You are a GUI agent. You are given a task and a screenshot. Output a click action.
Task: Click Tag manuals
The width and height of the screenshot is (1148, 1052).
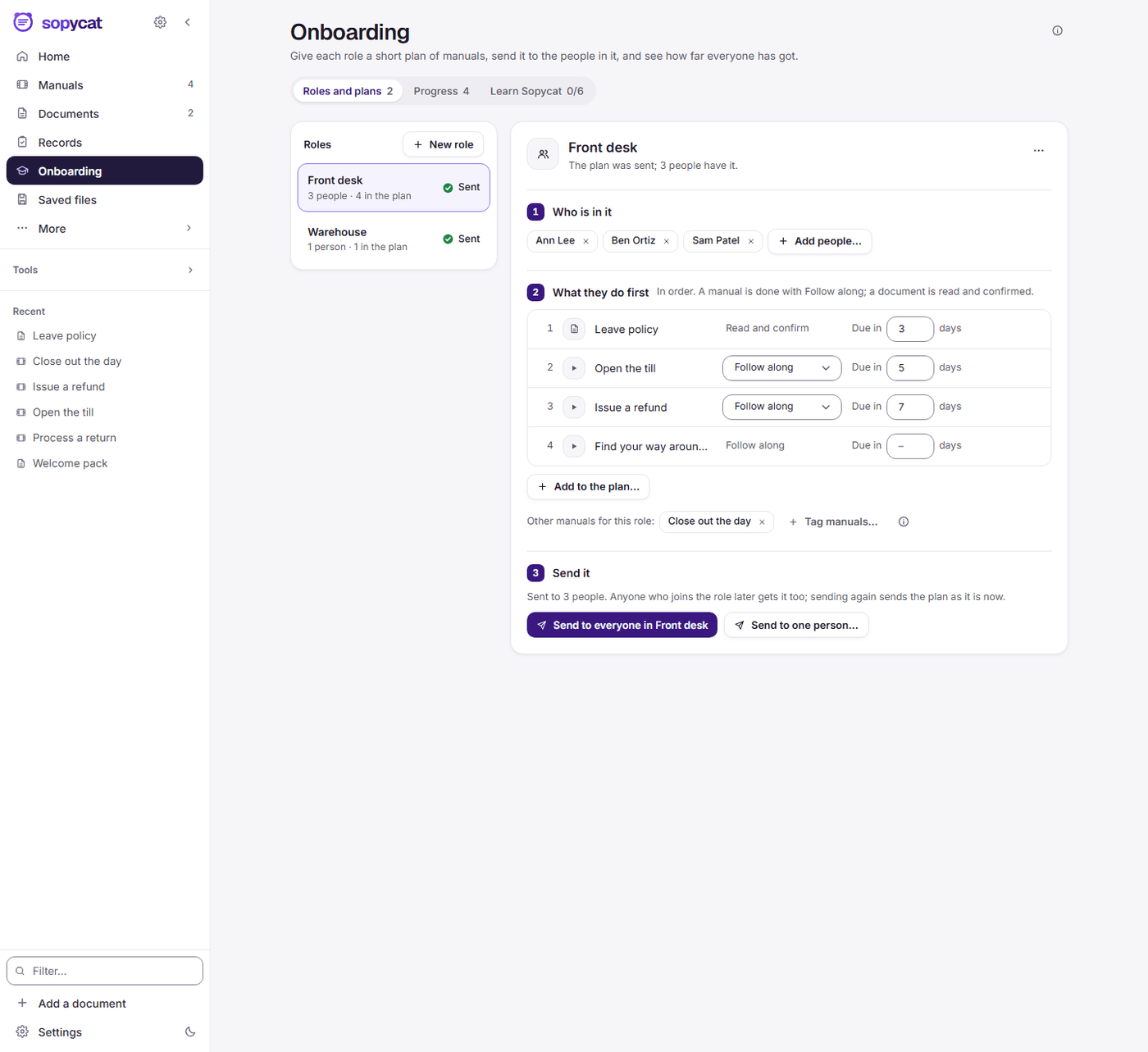[833, 521]
